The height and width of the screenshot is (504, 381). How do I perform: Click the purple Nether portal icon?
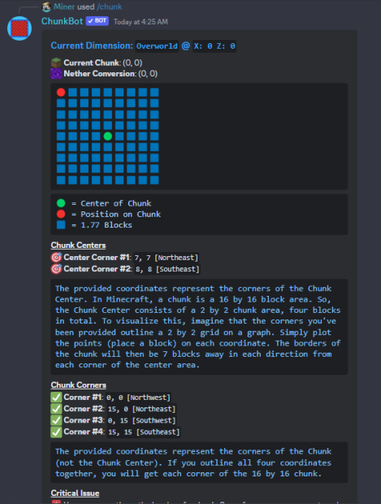tap(56, 74)
